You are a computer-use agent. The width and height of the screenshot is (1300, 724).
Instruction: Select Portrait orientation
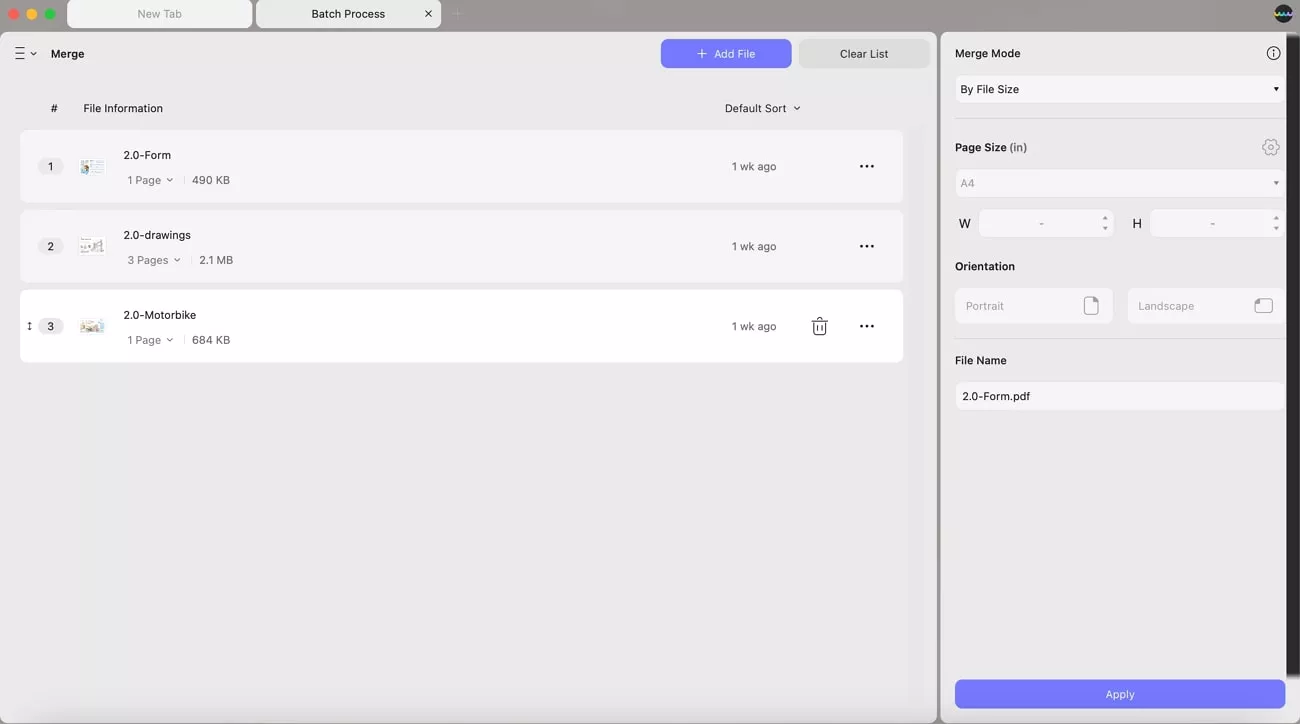click(x=1033, y=305)
